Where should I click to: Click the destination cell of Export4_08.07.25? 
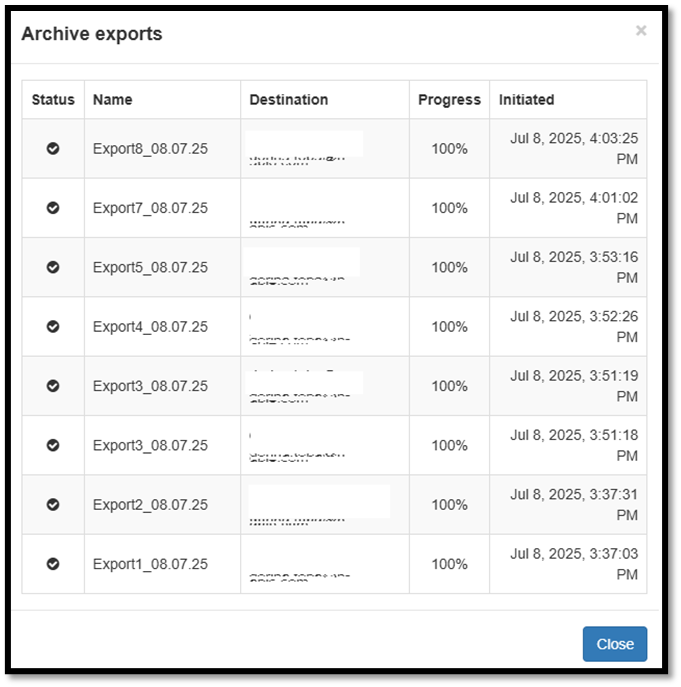pos(325,326)
